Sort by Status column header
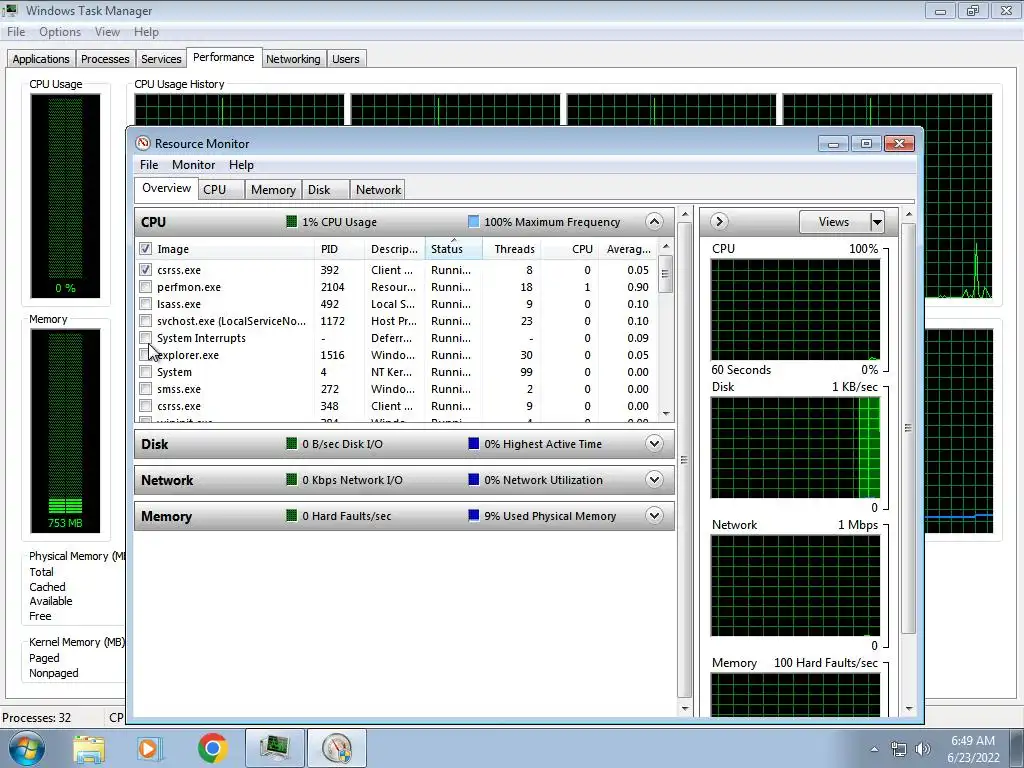This screenshot has height=768, width=1024. [453, 249]
